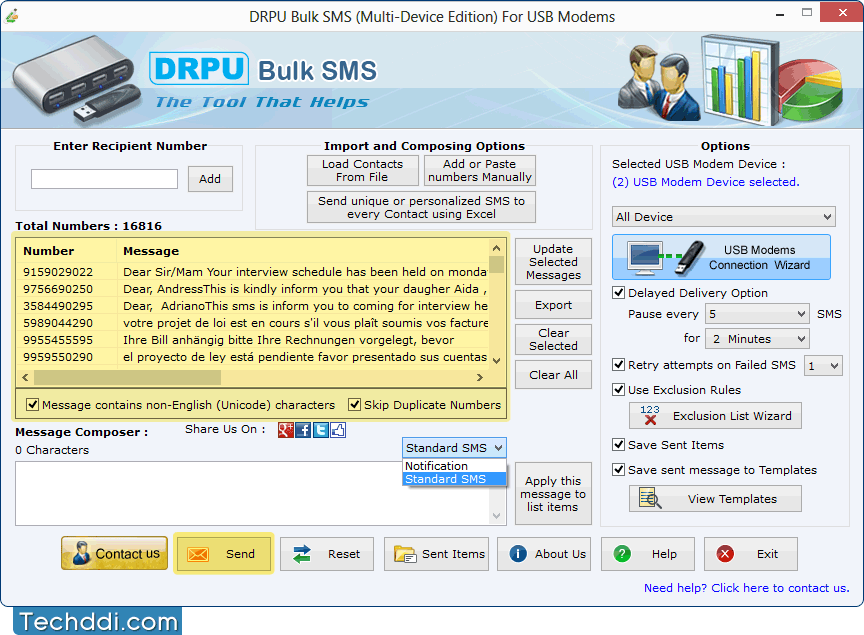This screenshot has height=635, width=864.
Task: Click the View Templates magnifier icon
Action: [650, 498]
